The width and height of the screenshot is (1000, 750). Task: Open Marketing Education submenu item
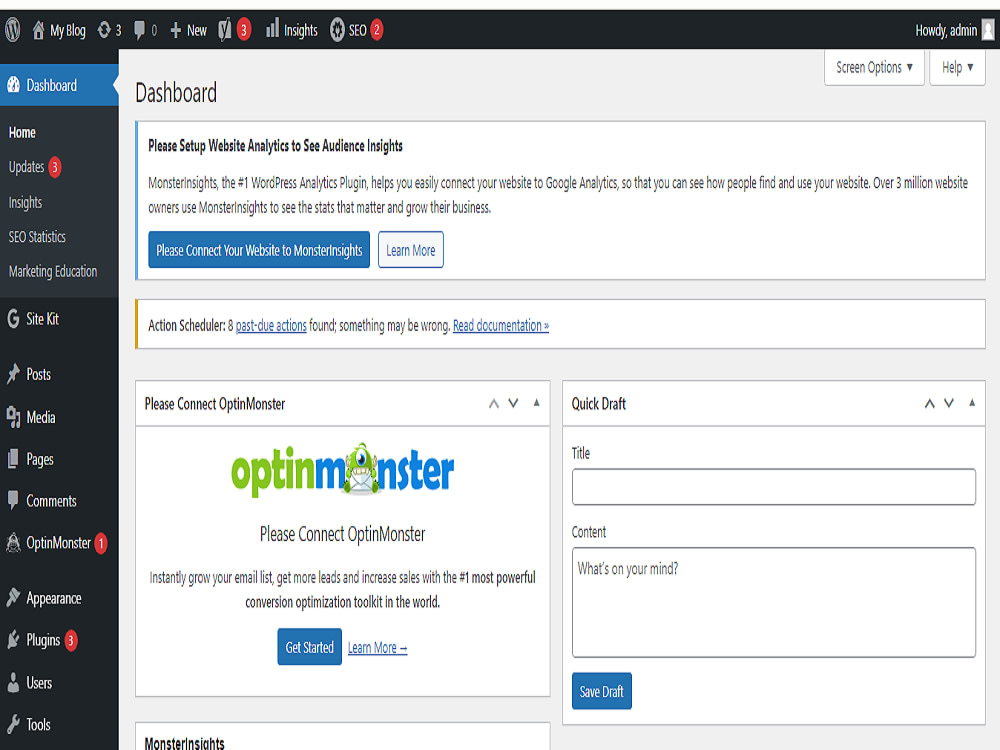point(53,271)
